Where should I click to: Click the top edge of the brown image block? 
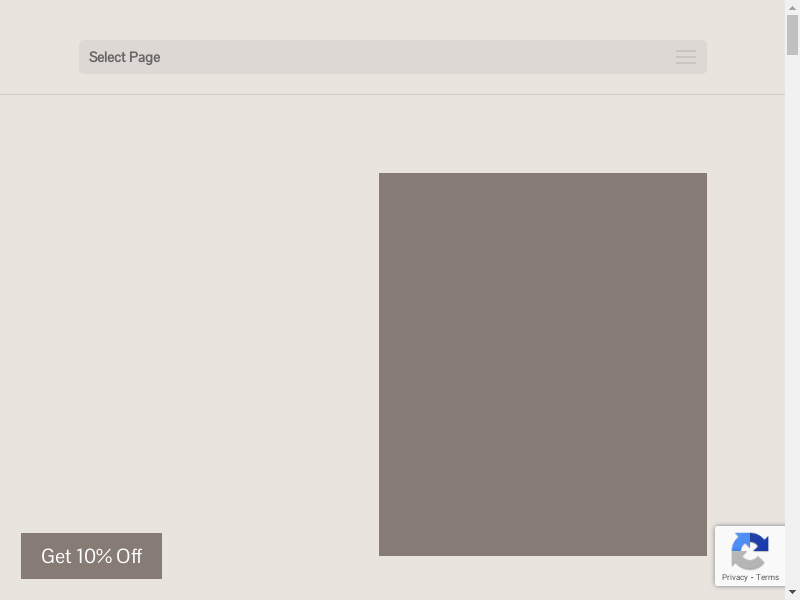(x=542, y=175)
